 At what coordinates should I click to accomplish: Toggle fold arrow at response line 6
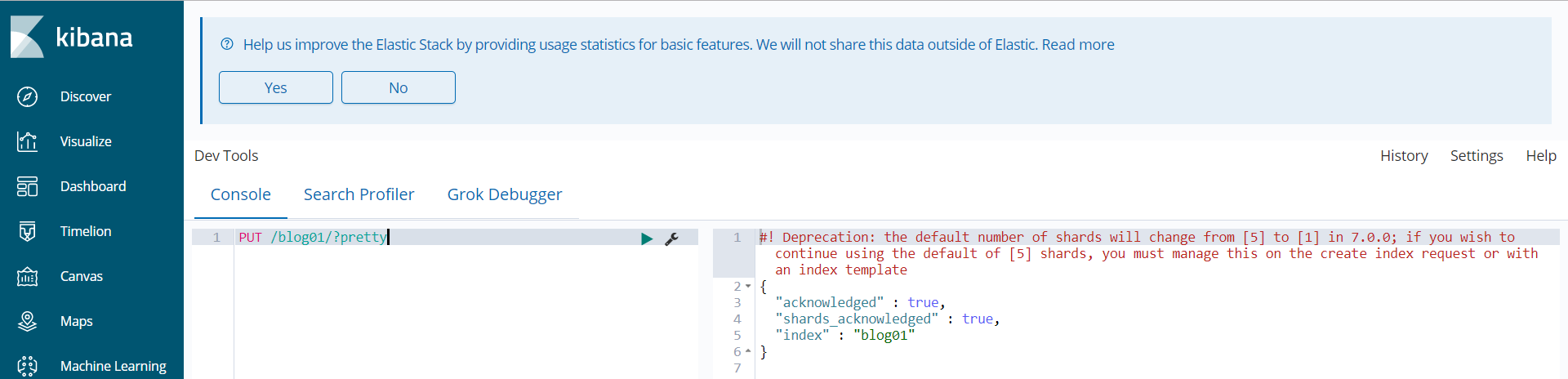pos(748,352)
